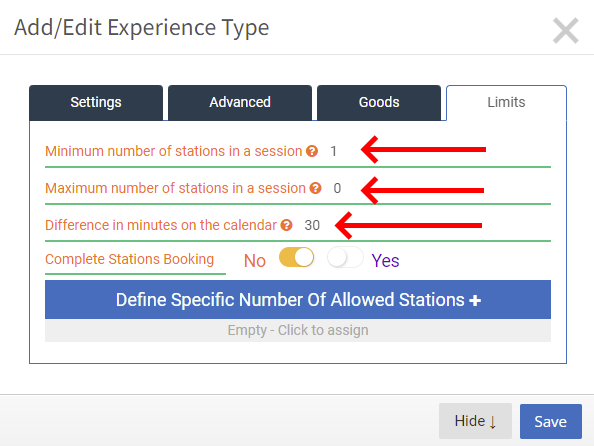Select the Limits tab
The image size is (594, 446).
[506, 103]
